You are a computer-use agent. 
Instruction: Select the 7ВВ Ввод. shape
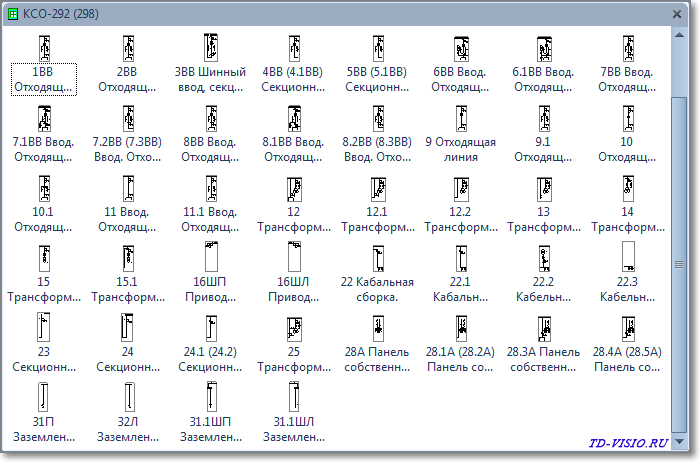click(627, 65)
